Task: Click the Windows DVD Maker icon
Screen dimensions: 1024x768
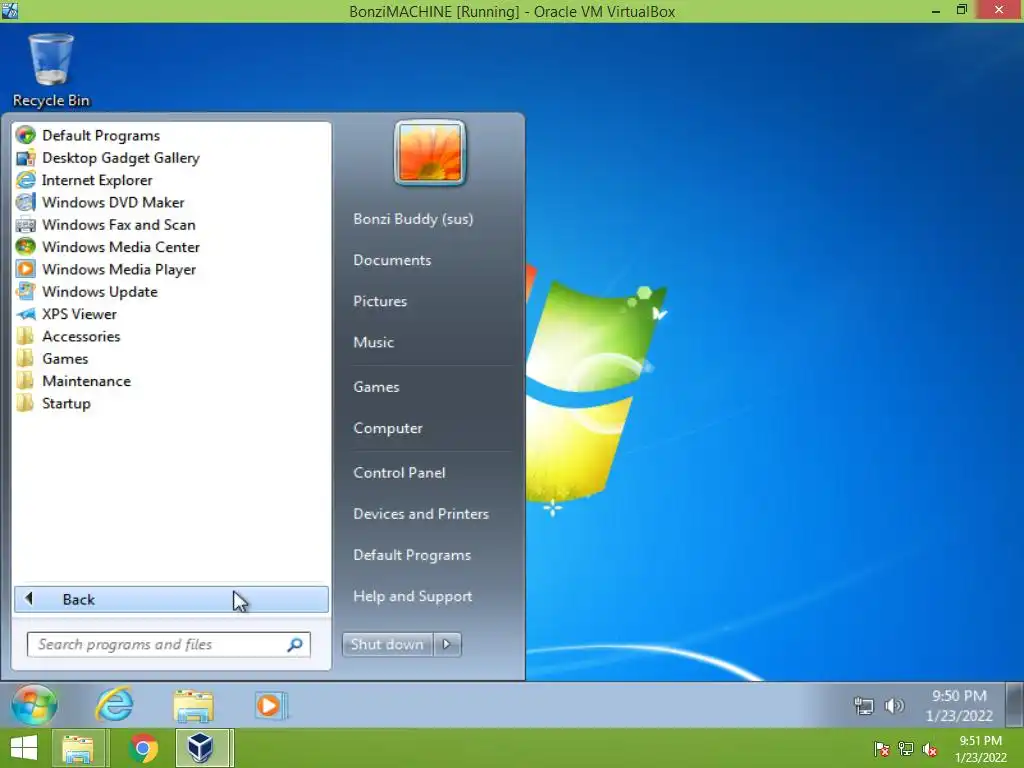Action: [x=25, y=202]
